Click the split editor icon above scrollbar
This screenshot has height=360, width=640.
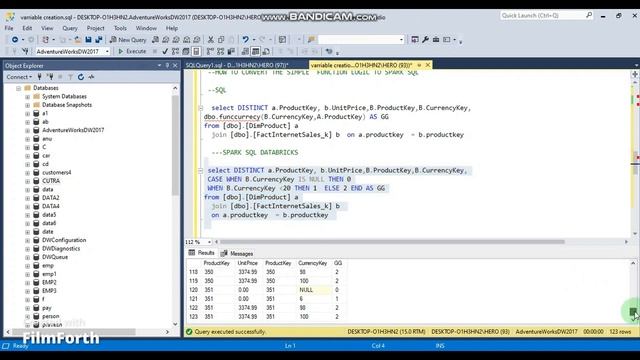pyautogui.click(x=635, y=74)
